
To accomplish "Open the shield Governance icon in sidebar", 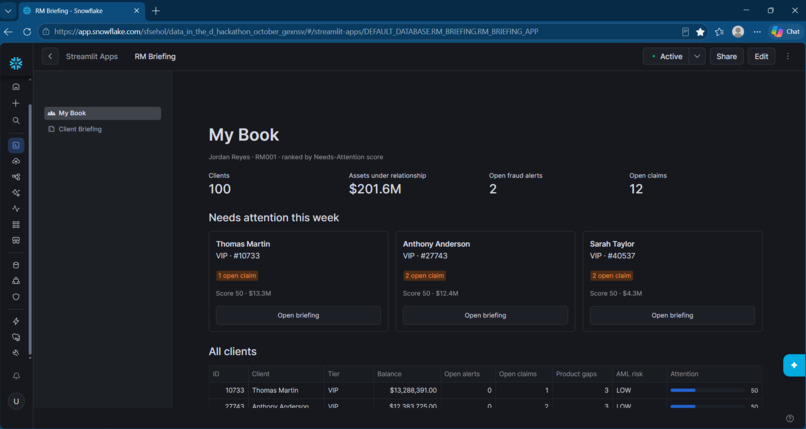I will pos(16,297).
